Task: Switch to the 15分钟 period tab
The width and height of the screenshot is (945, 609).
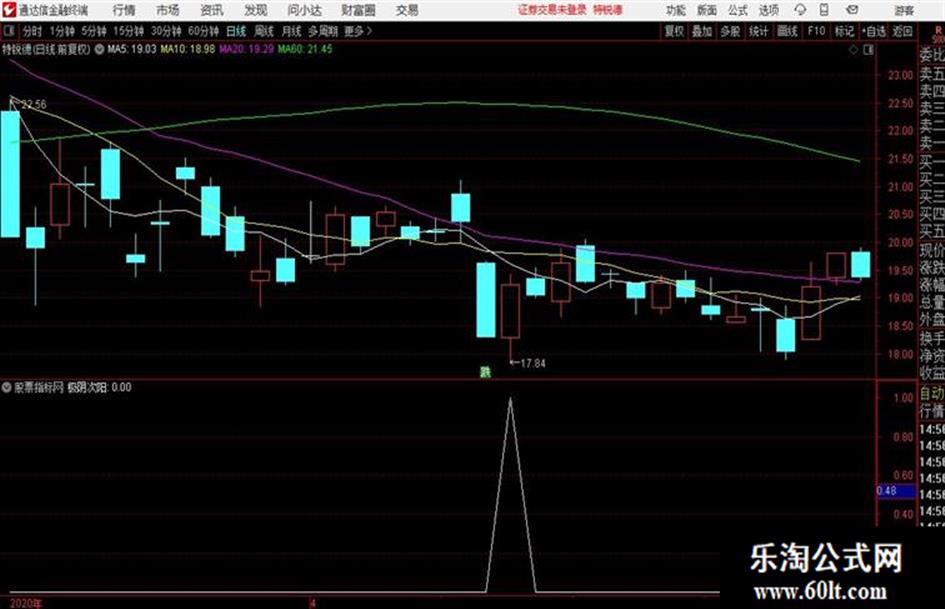Action: tap(129, 31)
